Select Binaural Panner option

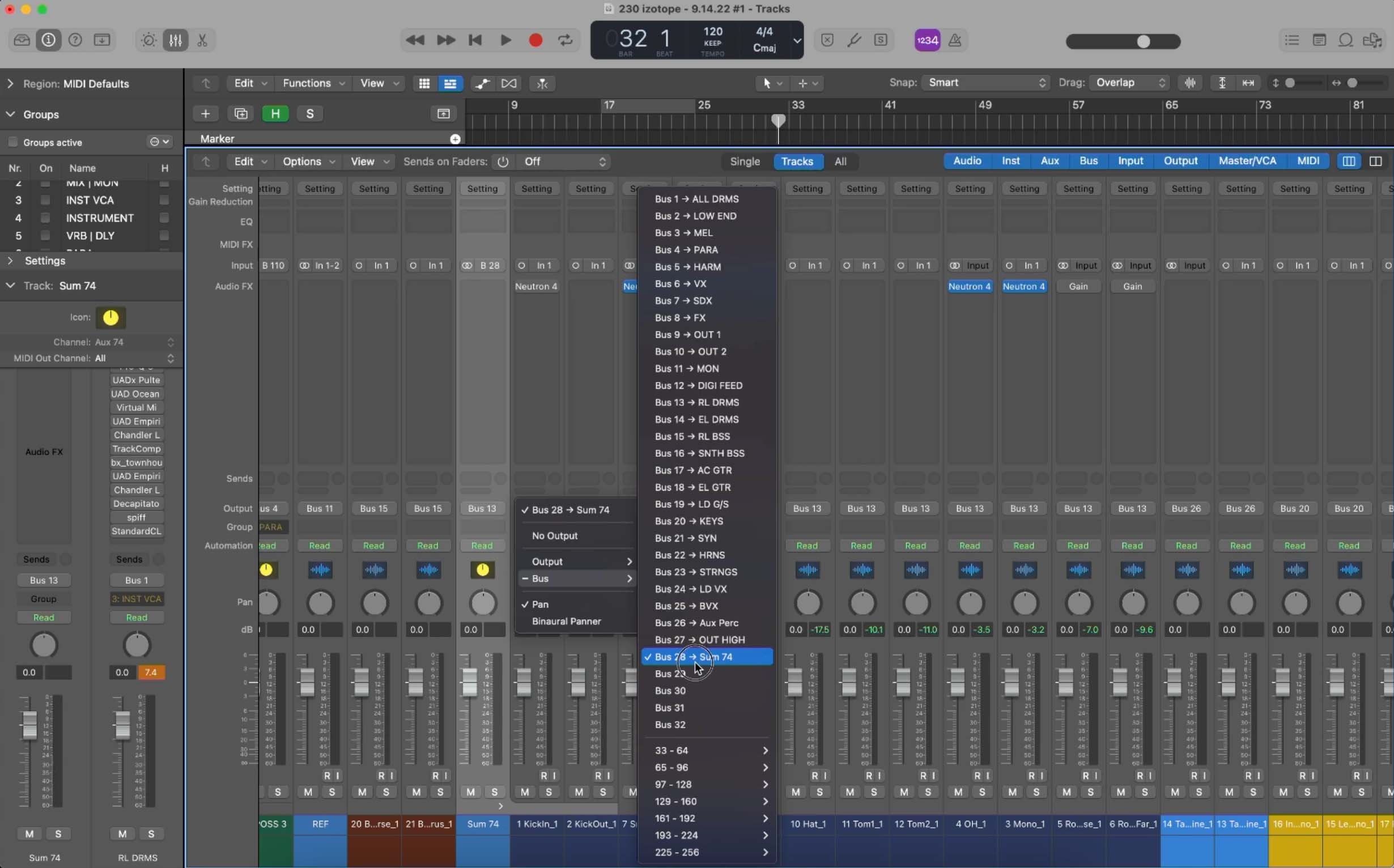point(576,622)
